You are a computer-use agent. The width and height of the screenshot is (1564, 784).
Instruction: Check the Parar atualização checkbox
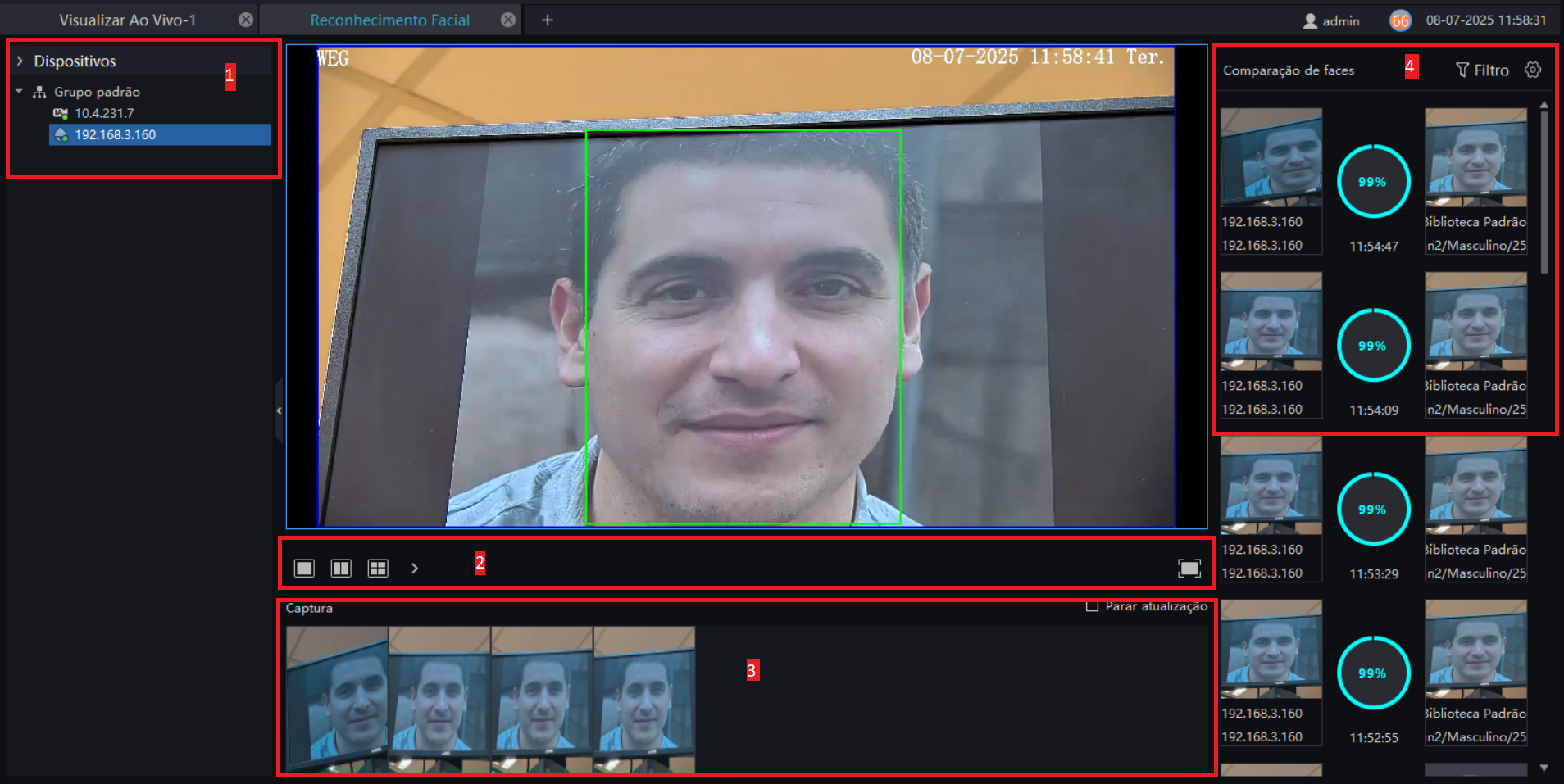click(1092, 606)
